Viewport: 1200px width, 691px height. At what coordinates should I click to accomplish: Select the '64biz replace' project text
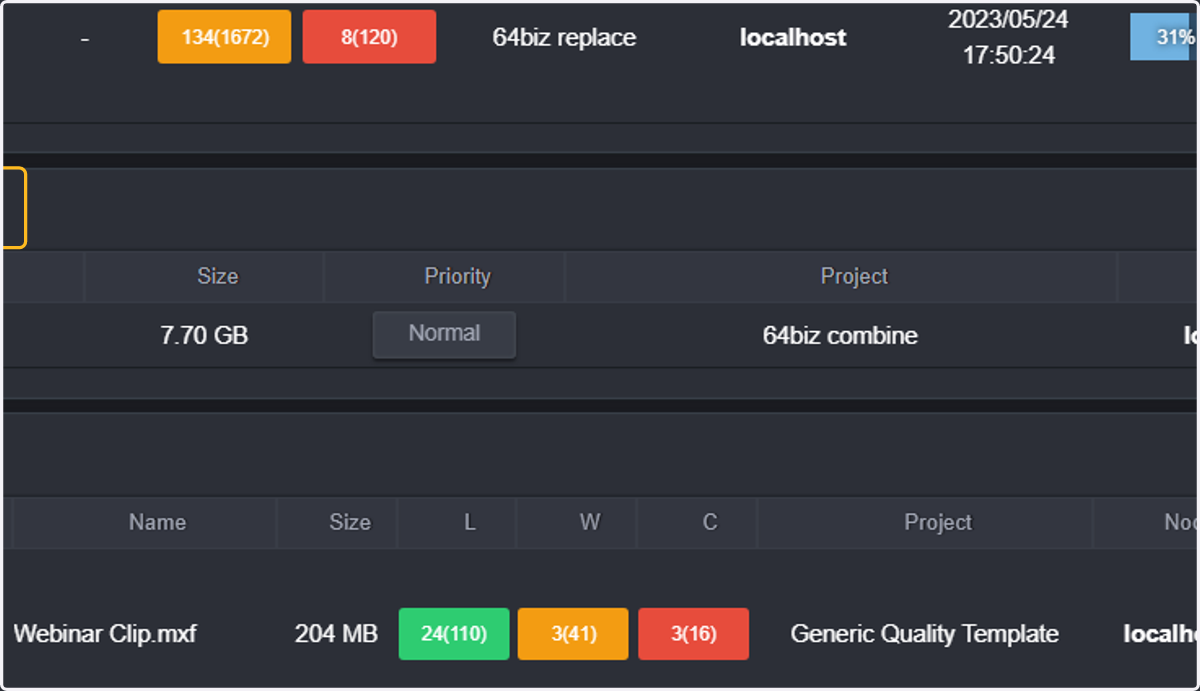coord(564,37)
